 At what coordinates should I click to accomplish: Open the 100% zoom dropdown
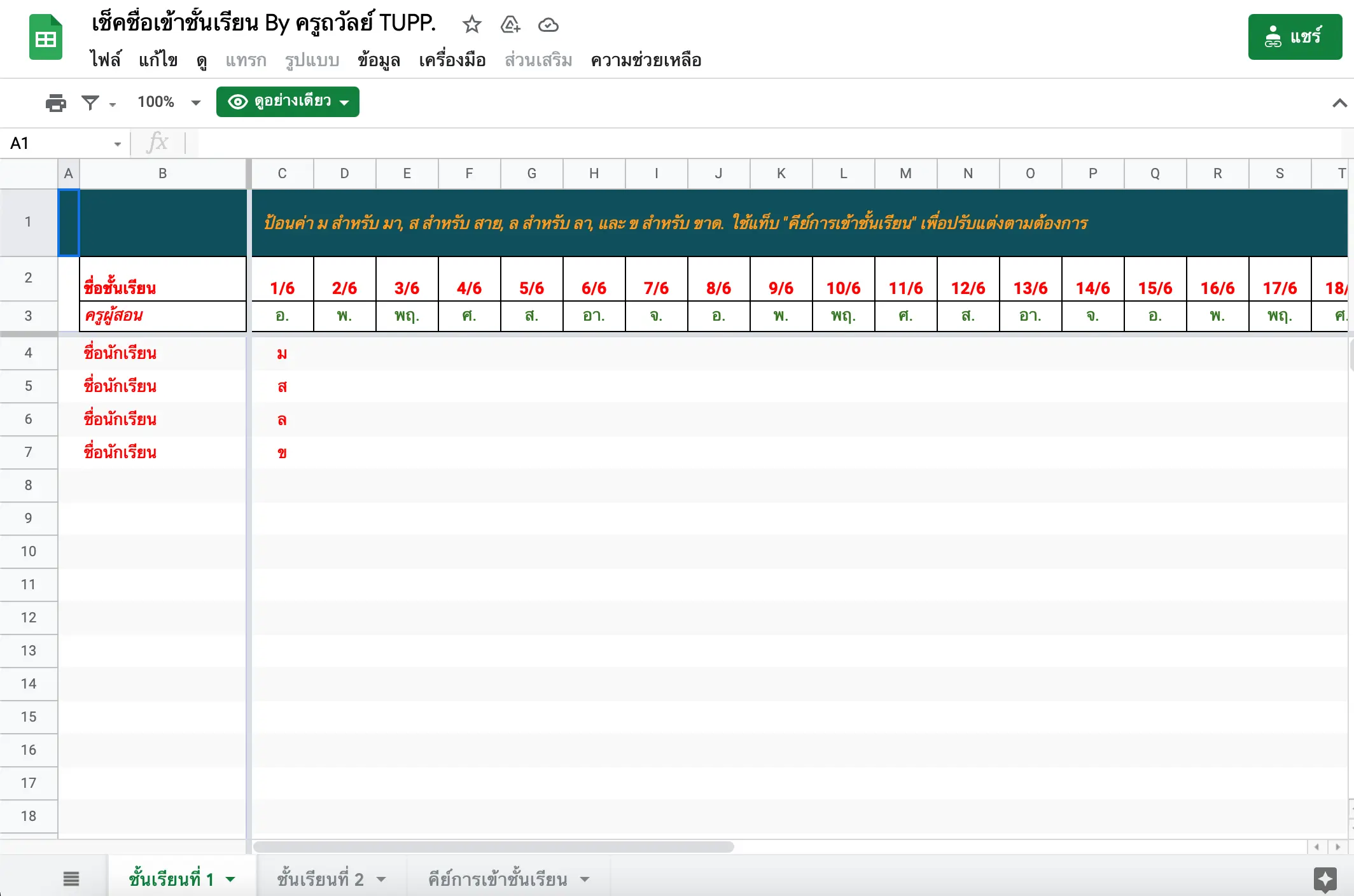pos(169,102)
